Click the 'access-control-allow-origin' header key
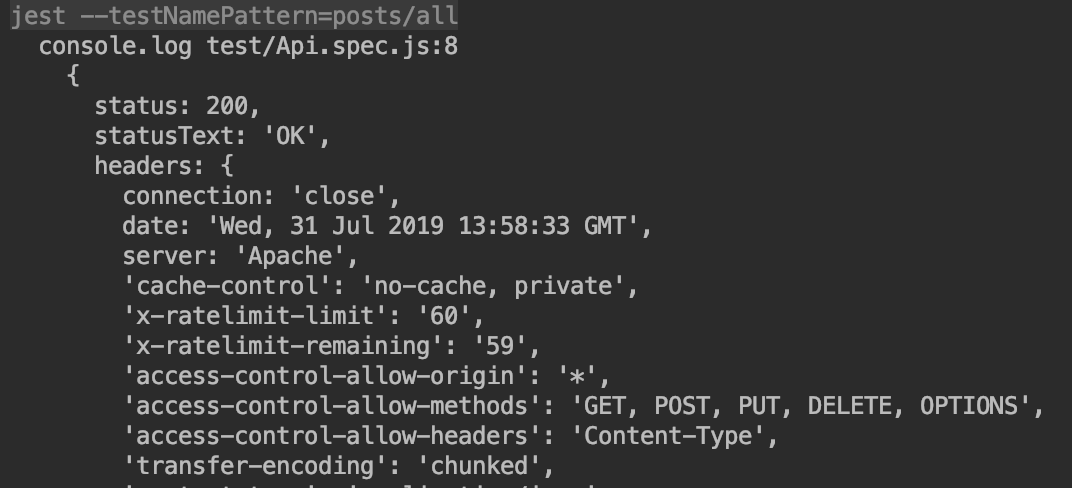Viewport: 1072px width, 488px height. click(x=325, y=376)
